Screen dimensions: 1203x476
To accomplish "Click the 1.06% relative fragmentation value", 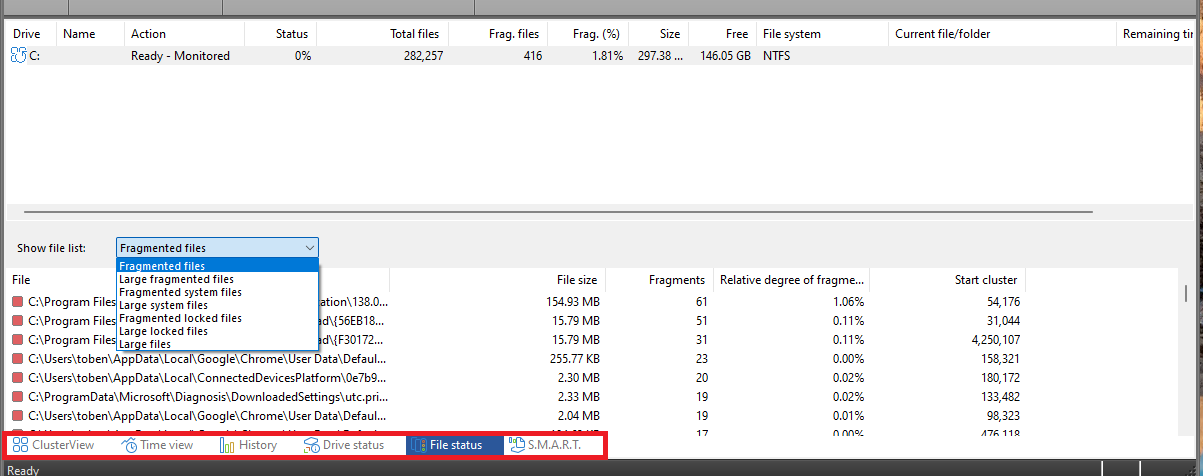I will pos(848,302).
